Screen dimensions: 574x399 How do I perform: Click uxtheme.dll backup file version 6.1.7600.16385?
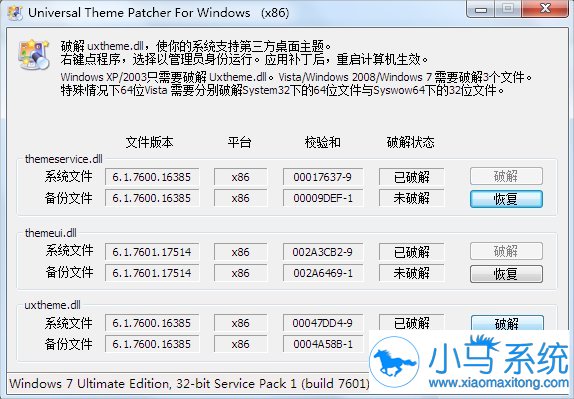(x=152, y=344)
